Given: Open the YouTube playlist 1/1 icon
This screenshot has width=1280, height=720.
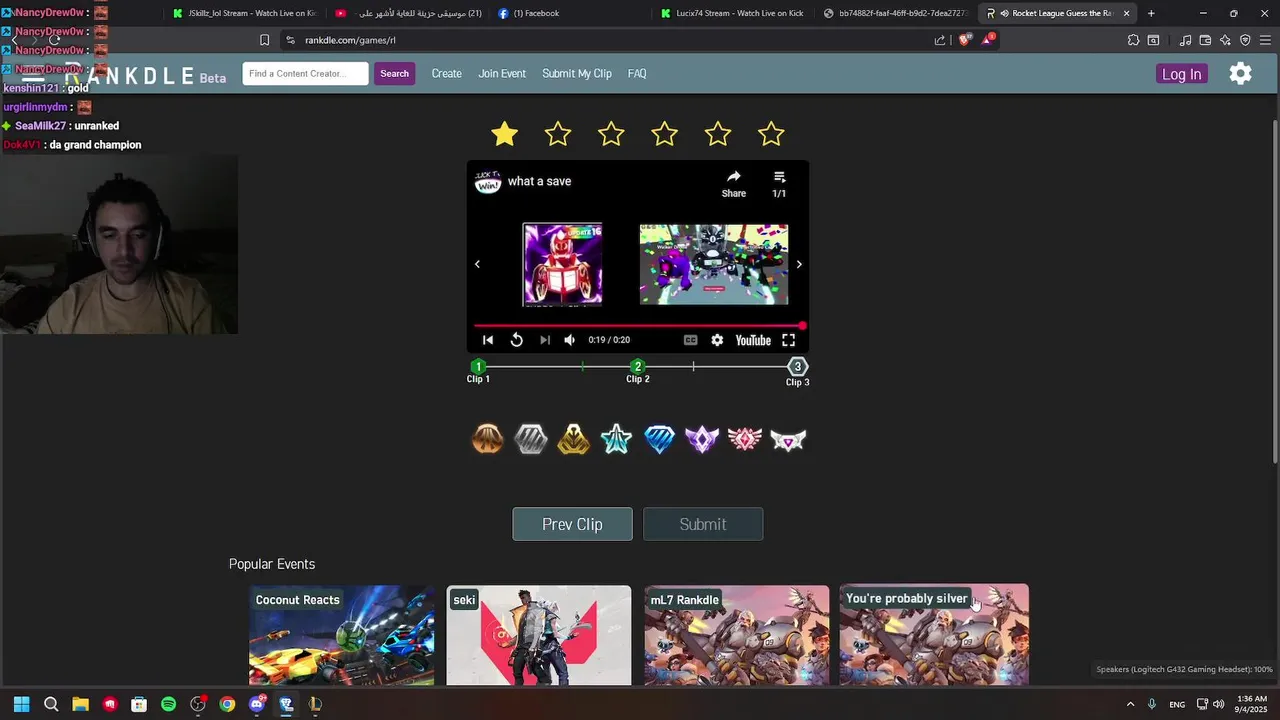Looking at the screenshot, I should click(779, 177).
